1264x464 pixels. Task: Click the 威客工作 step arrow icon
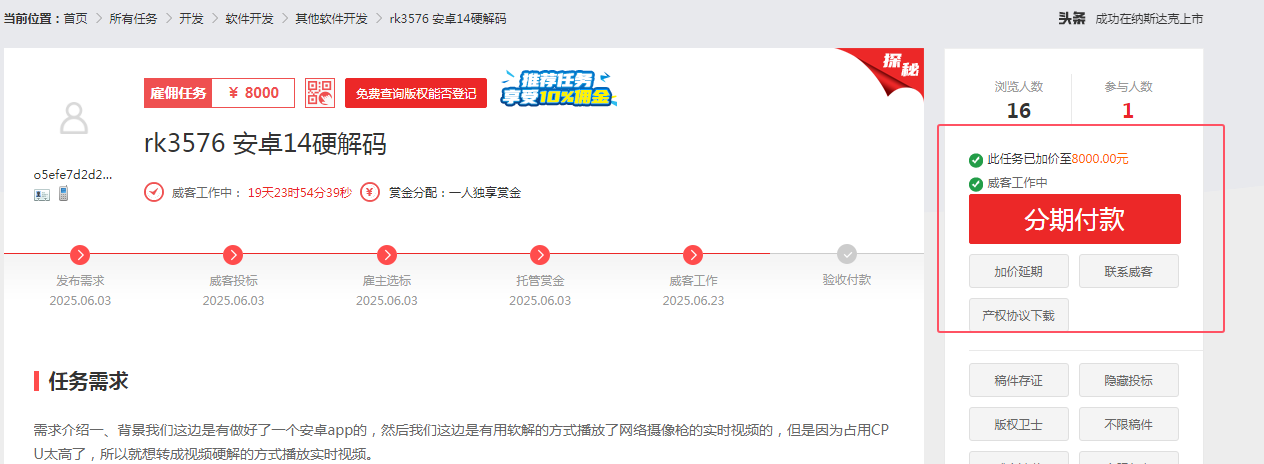click(x=693, y=255)
